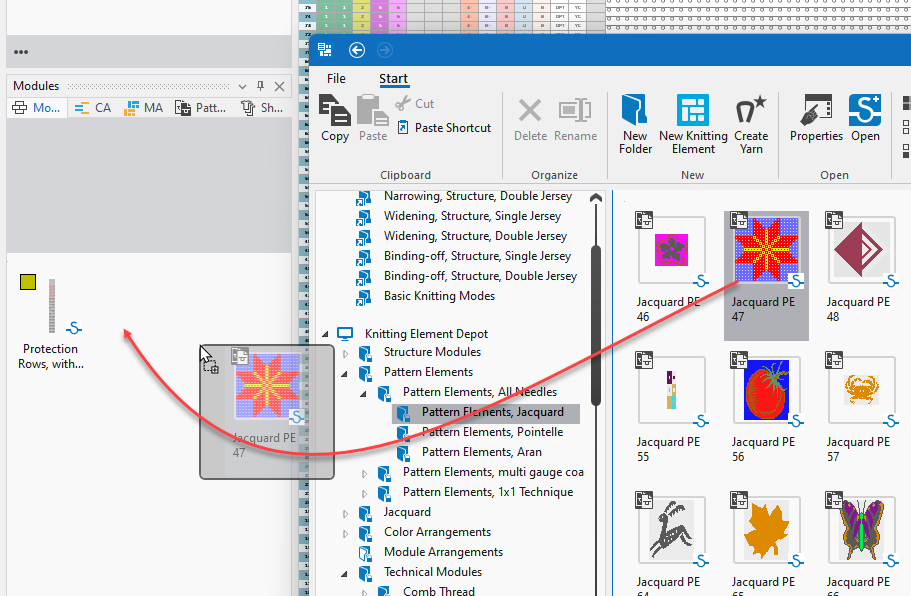The width and height of the screenshot is (911, 596).
Task: Open the File menu
Action: (336, 78)
